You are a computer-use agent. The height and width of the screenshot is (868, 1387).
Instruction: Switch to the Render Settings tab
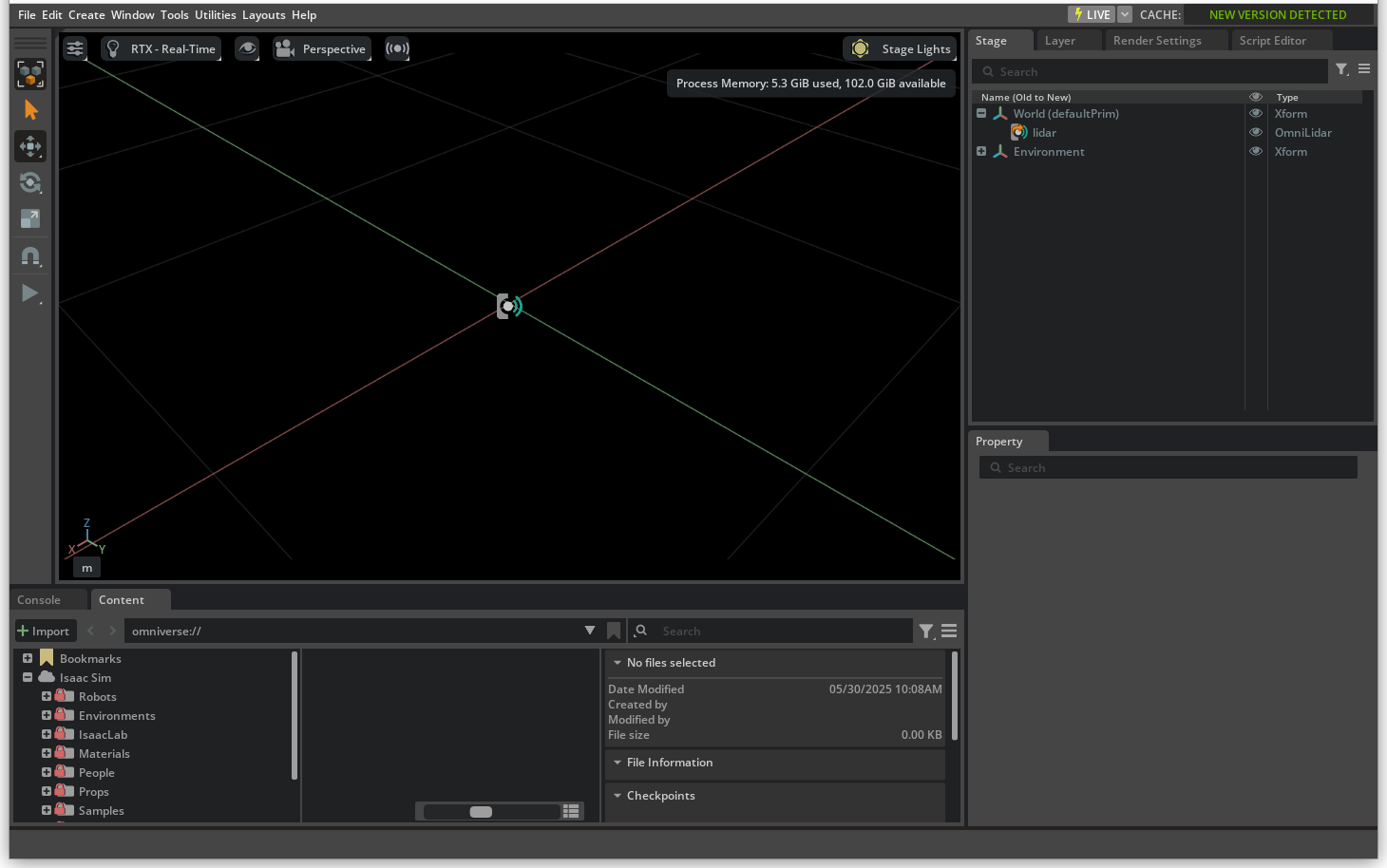(1156, 41)
